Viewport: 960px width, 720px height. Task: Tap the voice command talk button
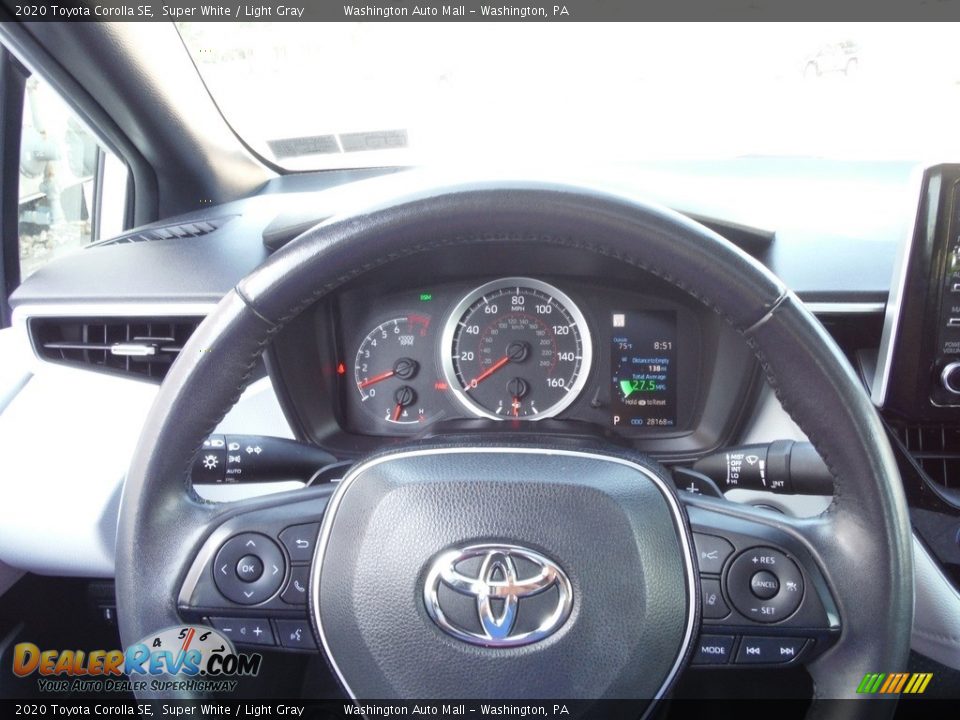pos(295,635)
